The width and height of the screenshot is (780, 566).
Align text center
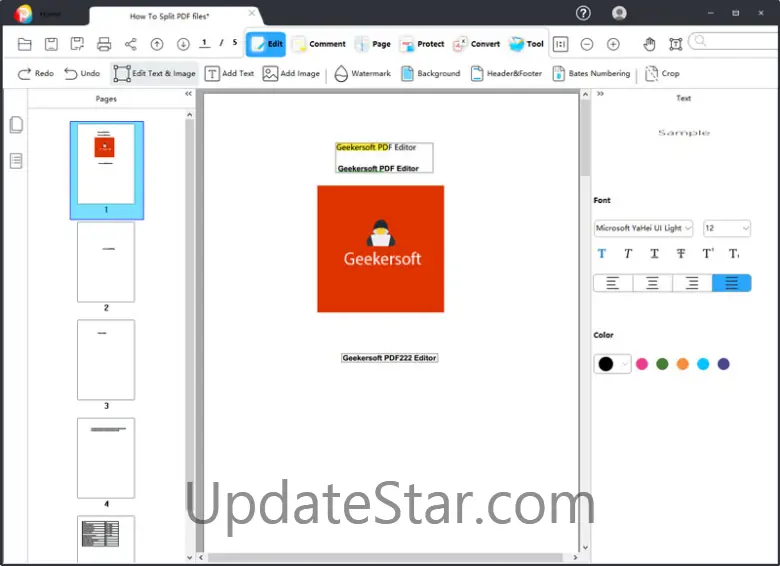coord(653,283)
